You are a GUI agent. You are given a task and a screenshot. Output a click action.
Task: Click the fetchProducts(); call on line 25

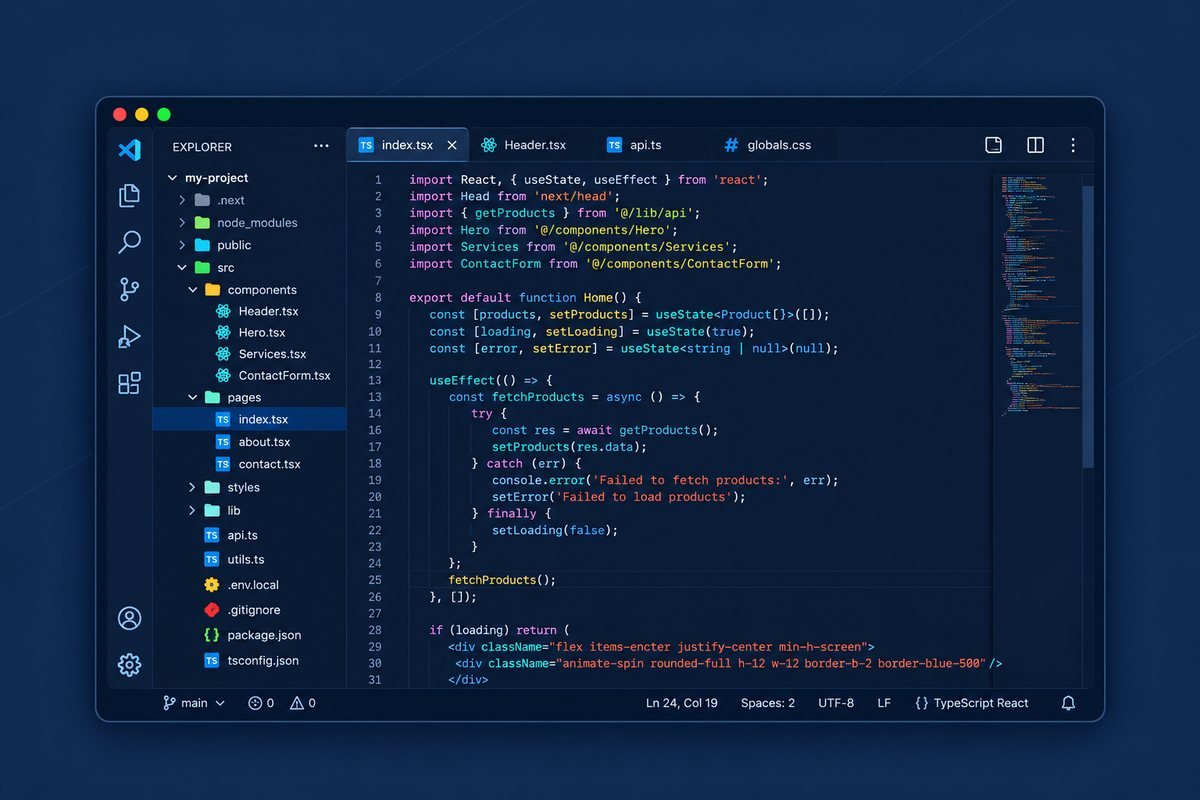502,580
